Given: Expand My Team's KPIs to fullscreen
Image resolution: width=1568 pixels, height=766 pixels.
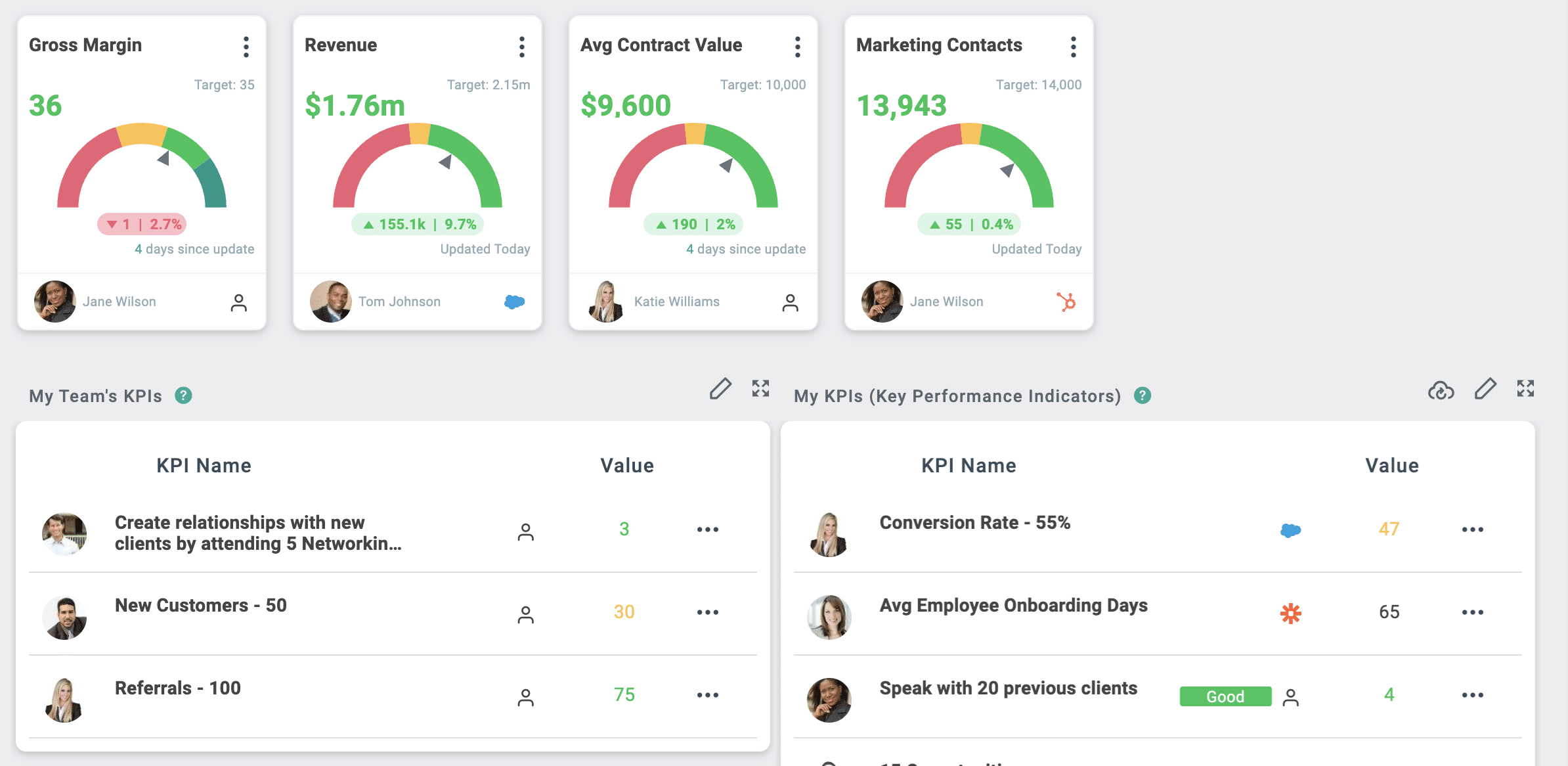Looking at the screenshot, I should 760,389.
